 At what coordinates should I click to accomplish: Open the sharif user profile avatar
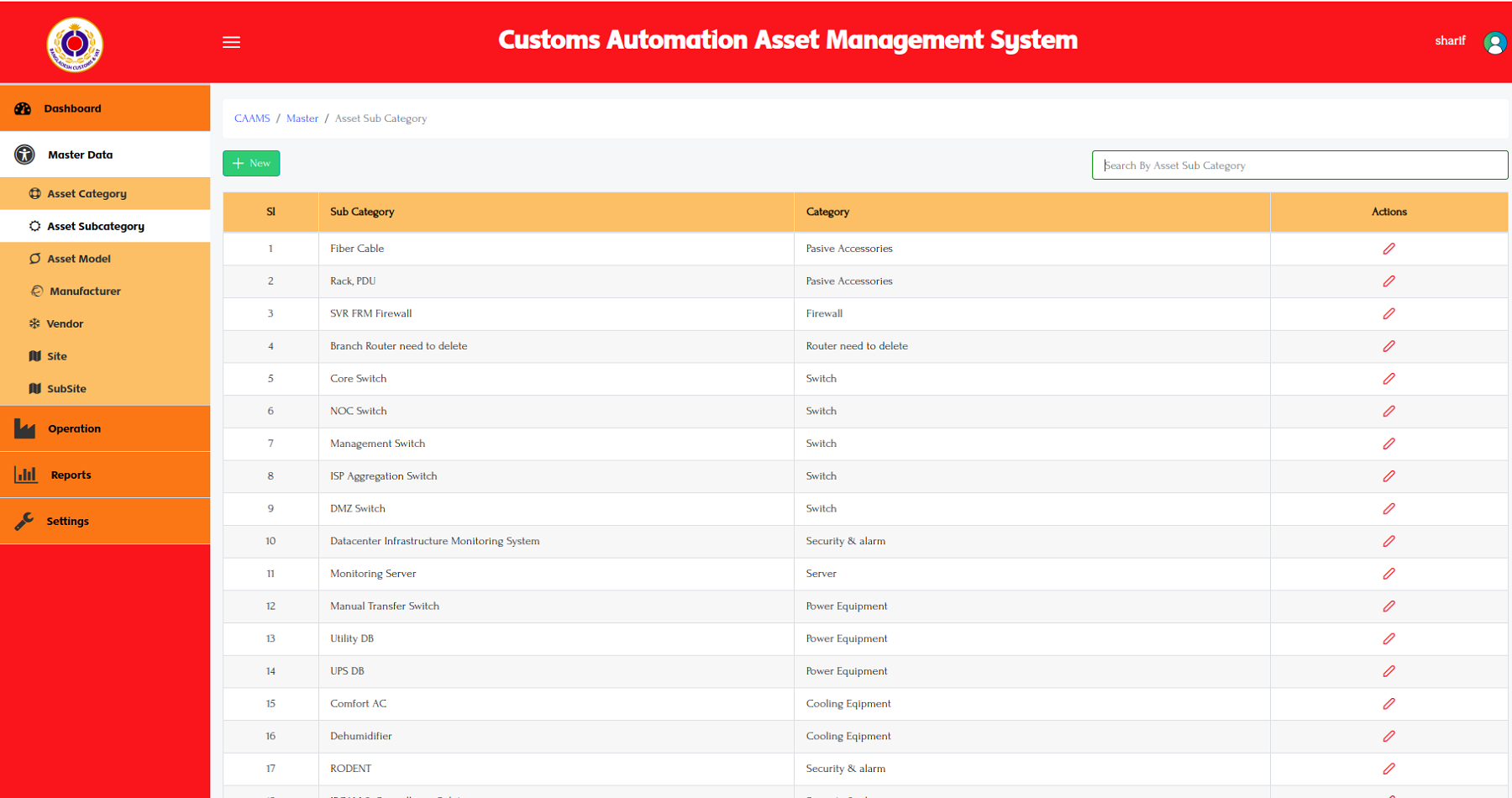click(1494, 43)
